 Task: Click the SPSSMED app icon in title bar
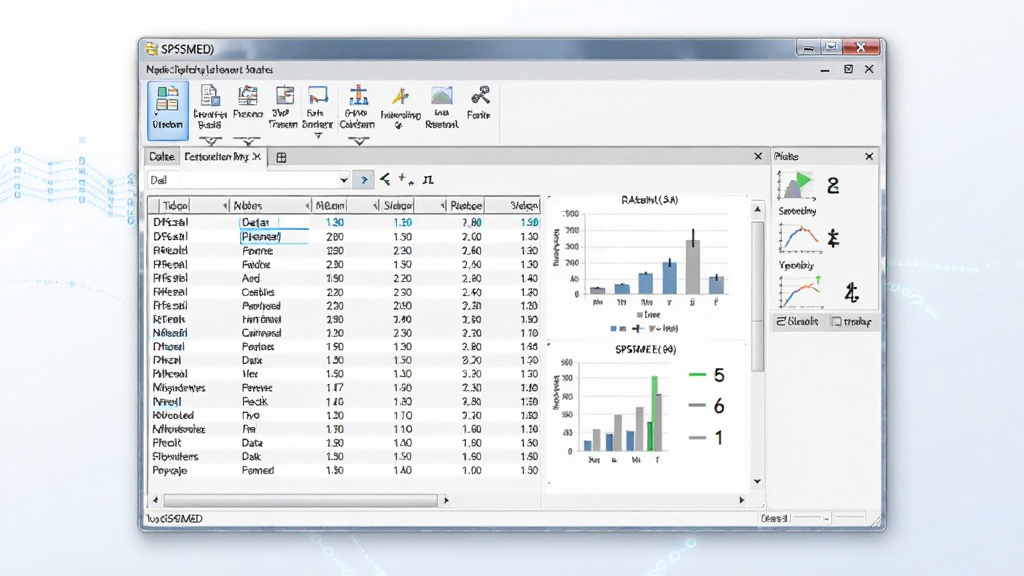point(152,48)
